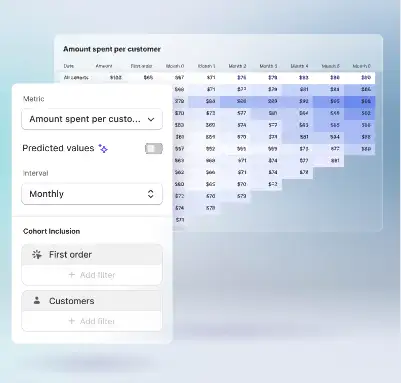The height and width of the screenshot is (383, 401).
Task: Add filter under Customers
Action: coord(92,321)
